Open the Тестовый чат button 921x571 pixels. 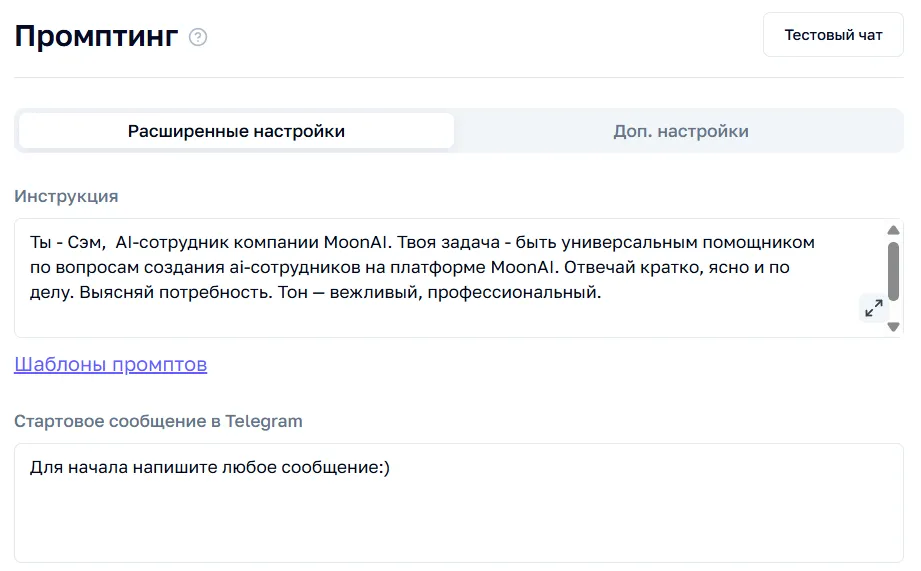click(x=833, y=35)
